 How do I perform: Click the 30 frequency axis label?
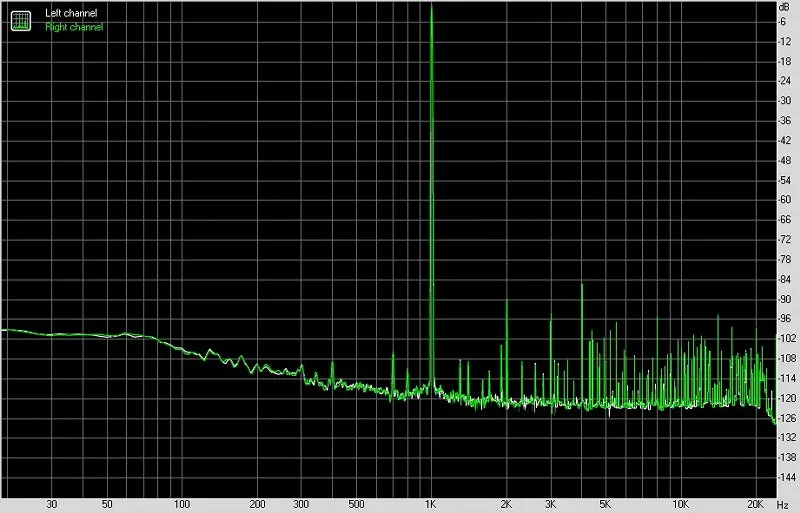point(52,505)
